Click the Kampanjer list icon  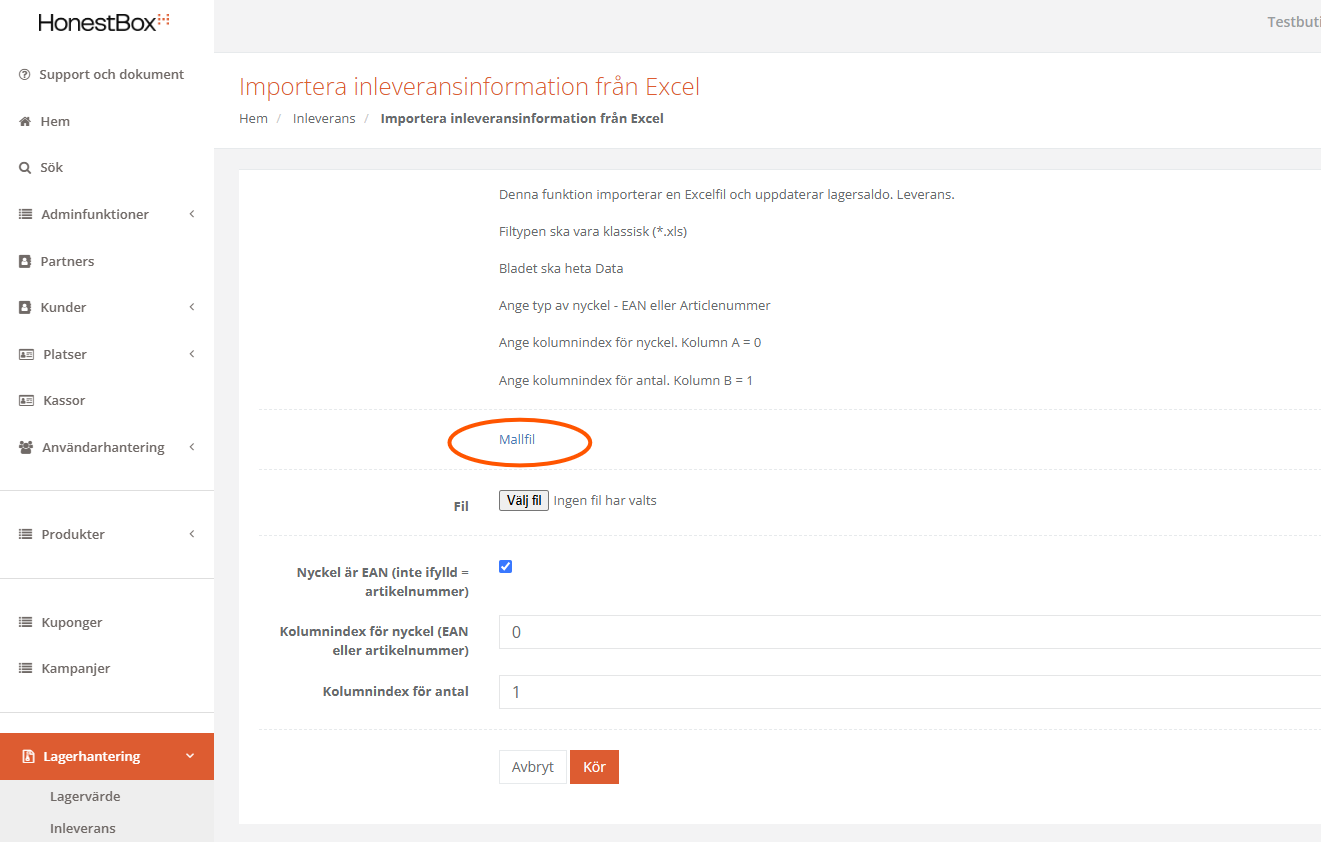[26, 669]
